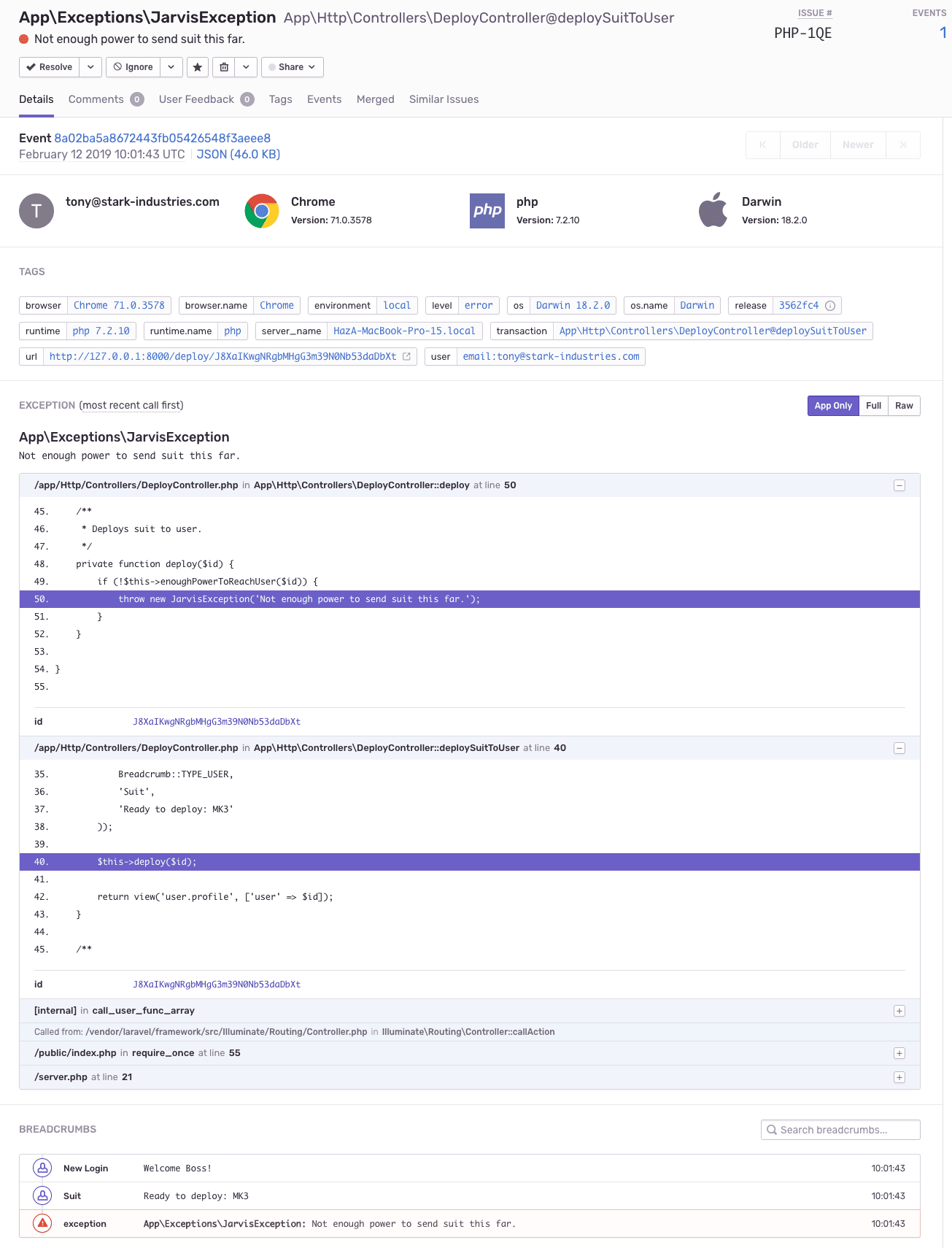952x1248 pixels.
Task: Open the delete issue trash icon
Action: coord(224,67)
